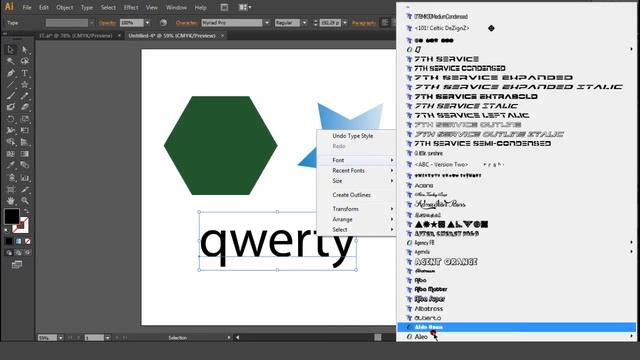Choose the Lasso tool
Viewport: 640px width, 360px height.
(24, 61)
